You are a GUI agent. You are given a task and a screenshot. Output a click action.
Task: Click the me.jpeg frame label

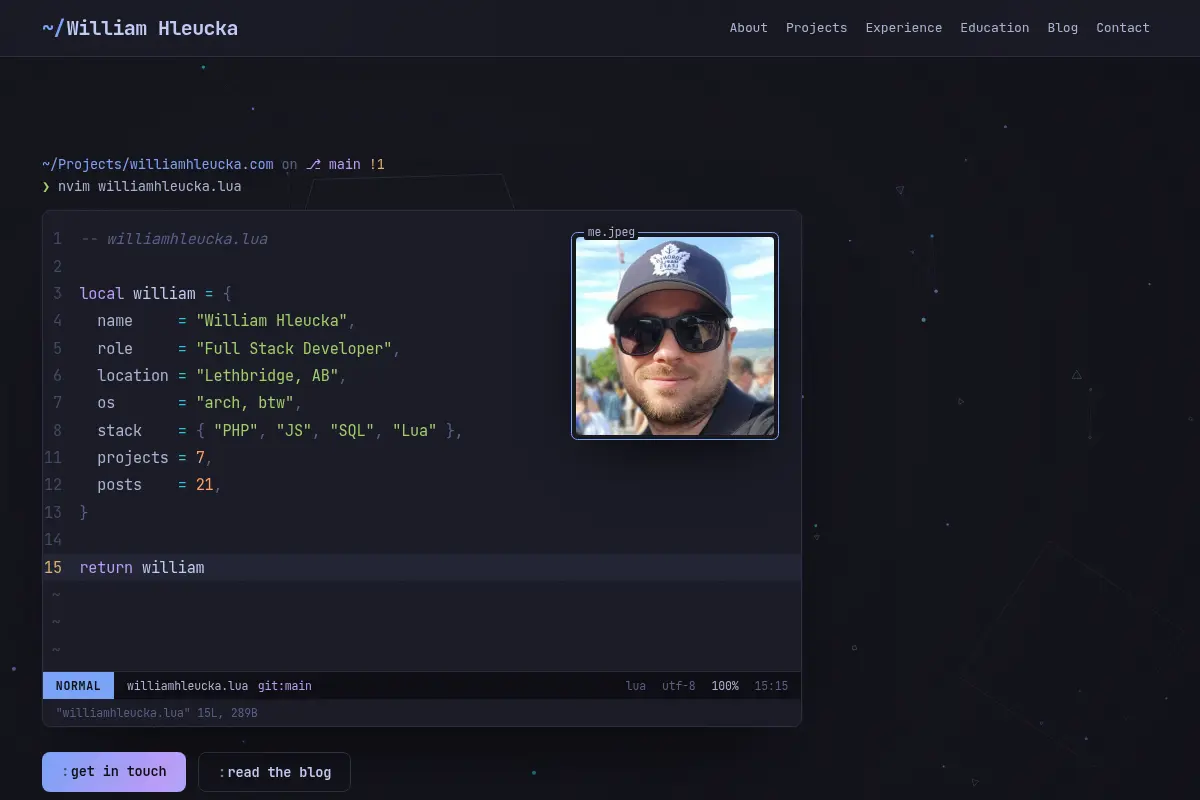tap(611, 232)
